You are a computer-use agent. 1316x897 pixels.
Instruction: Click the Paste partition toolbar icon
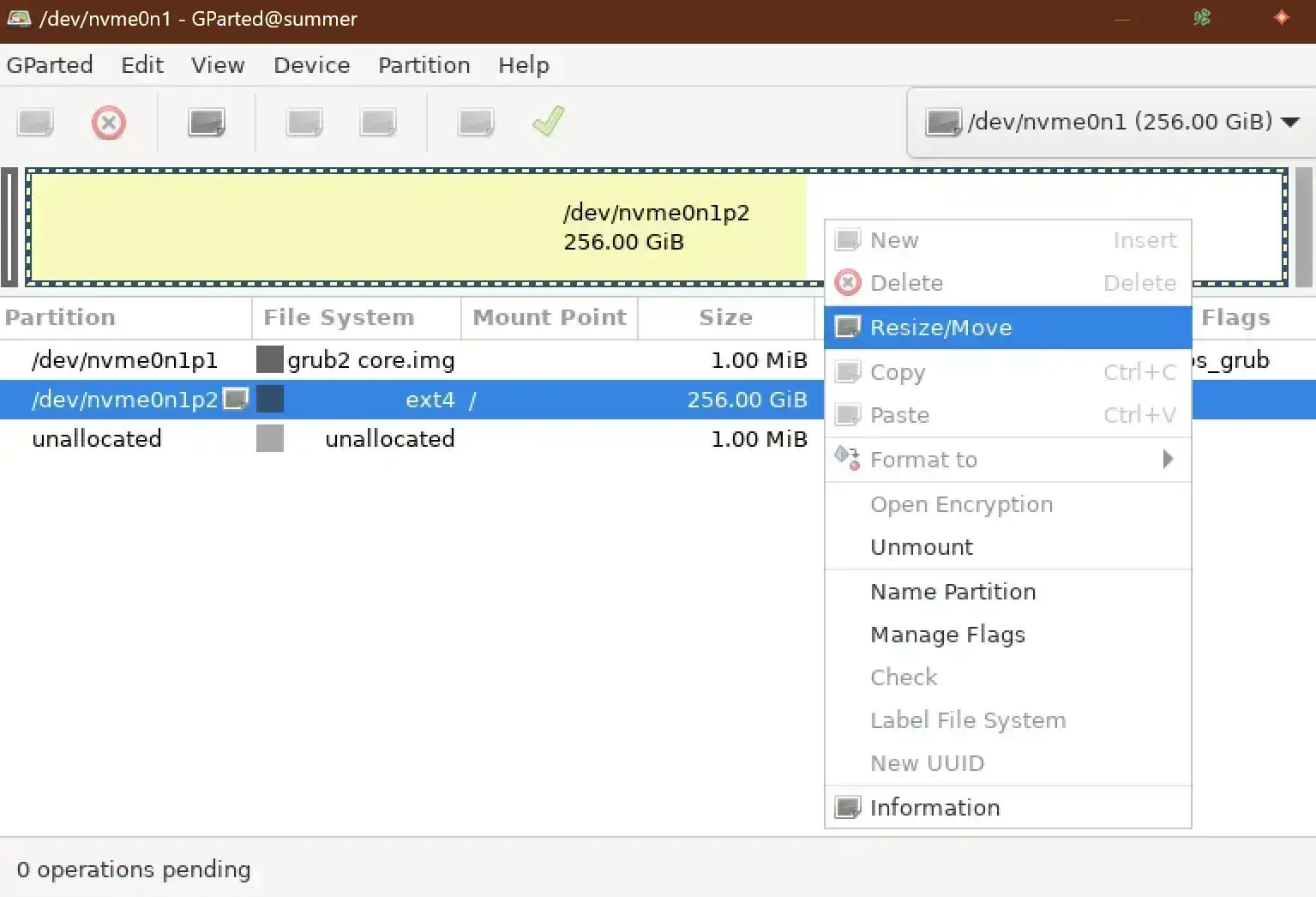[378, 123]
